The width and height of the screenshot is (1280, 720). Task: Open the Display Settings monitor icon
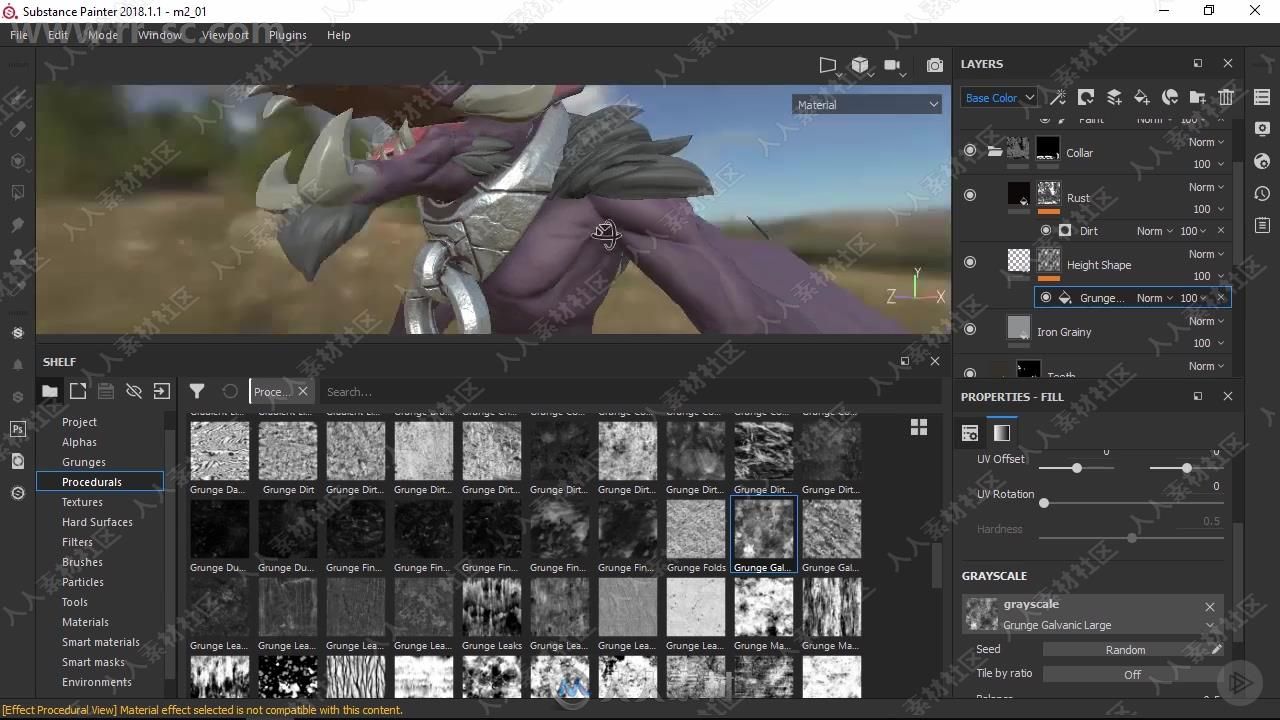[1262, 129]
